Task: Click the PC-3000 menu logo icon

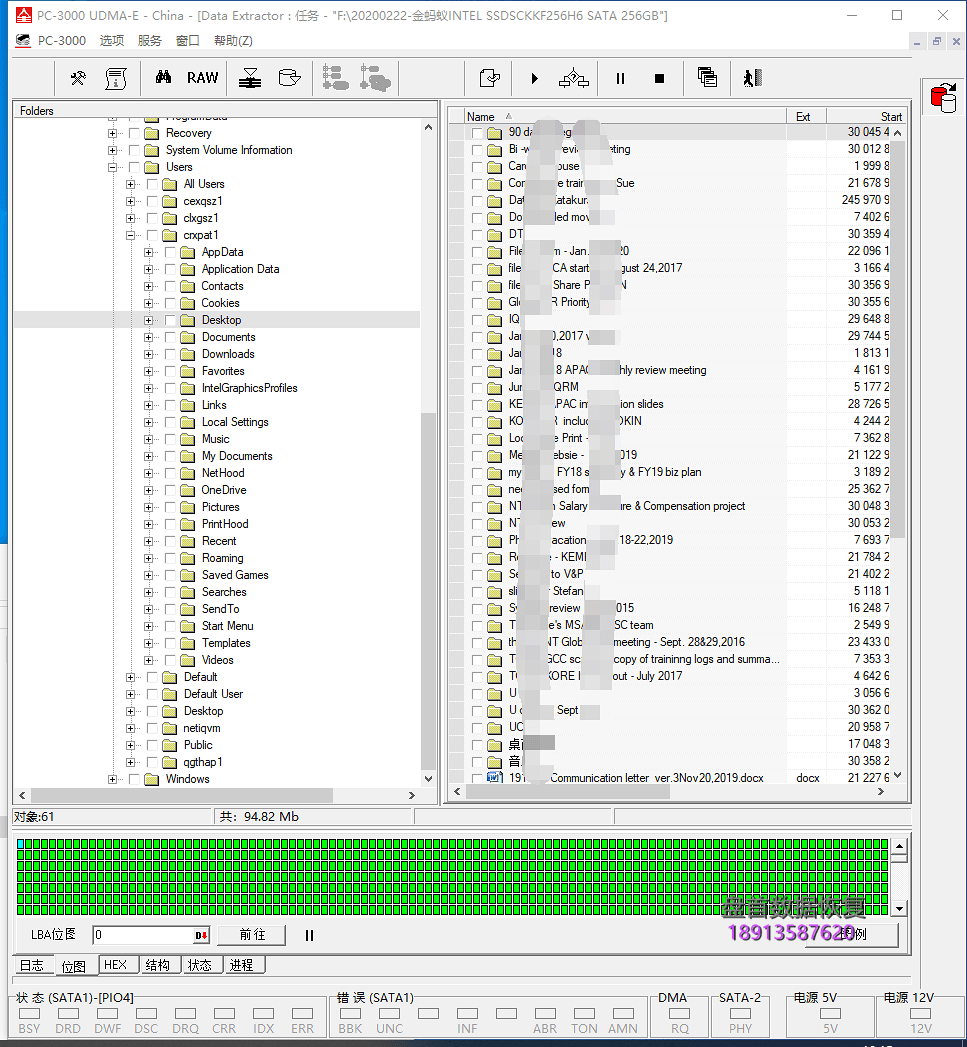Action: pyautogui.click(x=23, y=41)
